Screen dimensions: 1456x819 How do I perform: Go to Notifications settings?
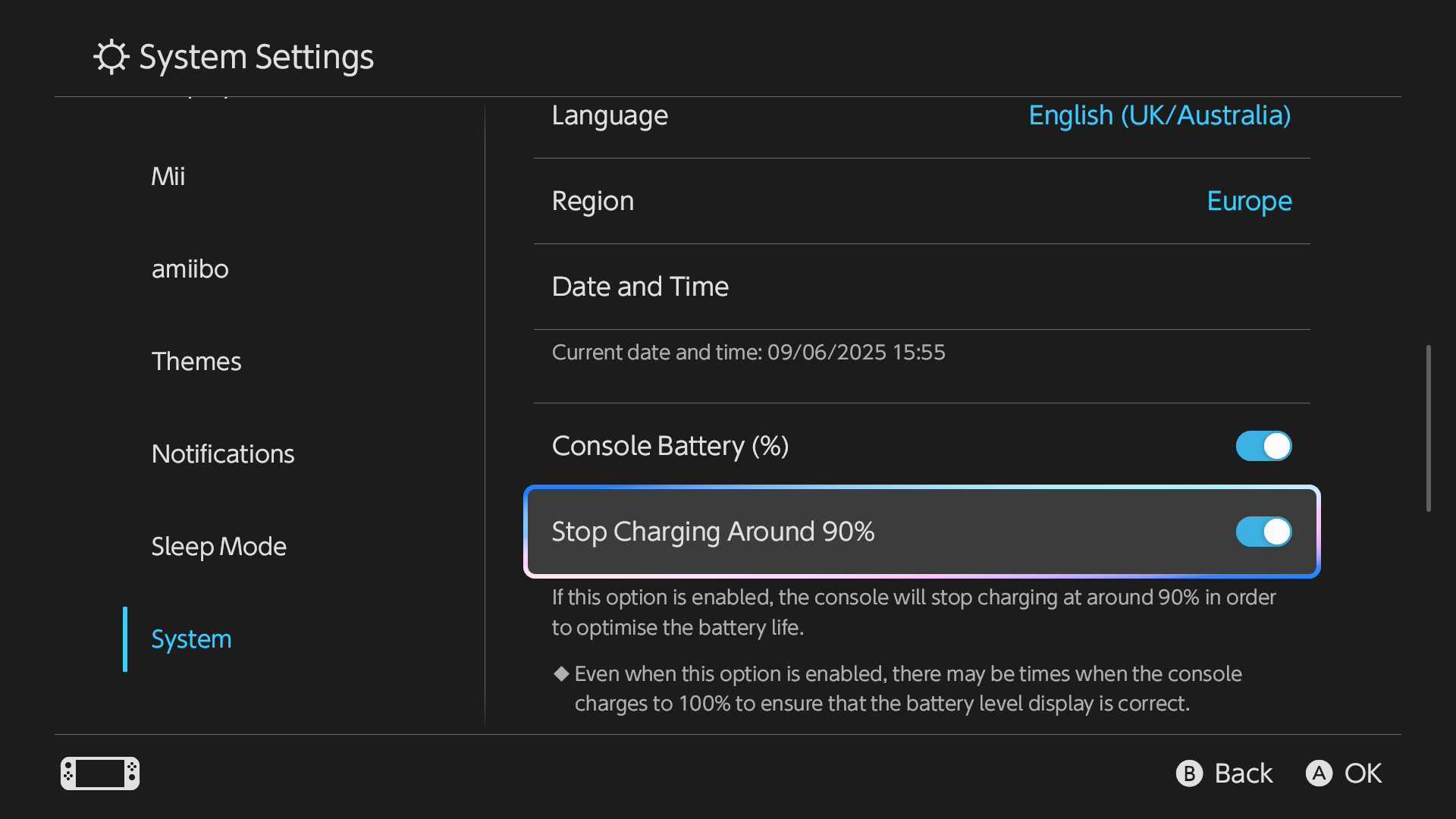click(223, 454)
